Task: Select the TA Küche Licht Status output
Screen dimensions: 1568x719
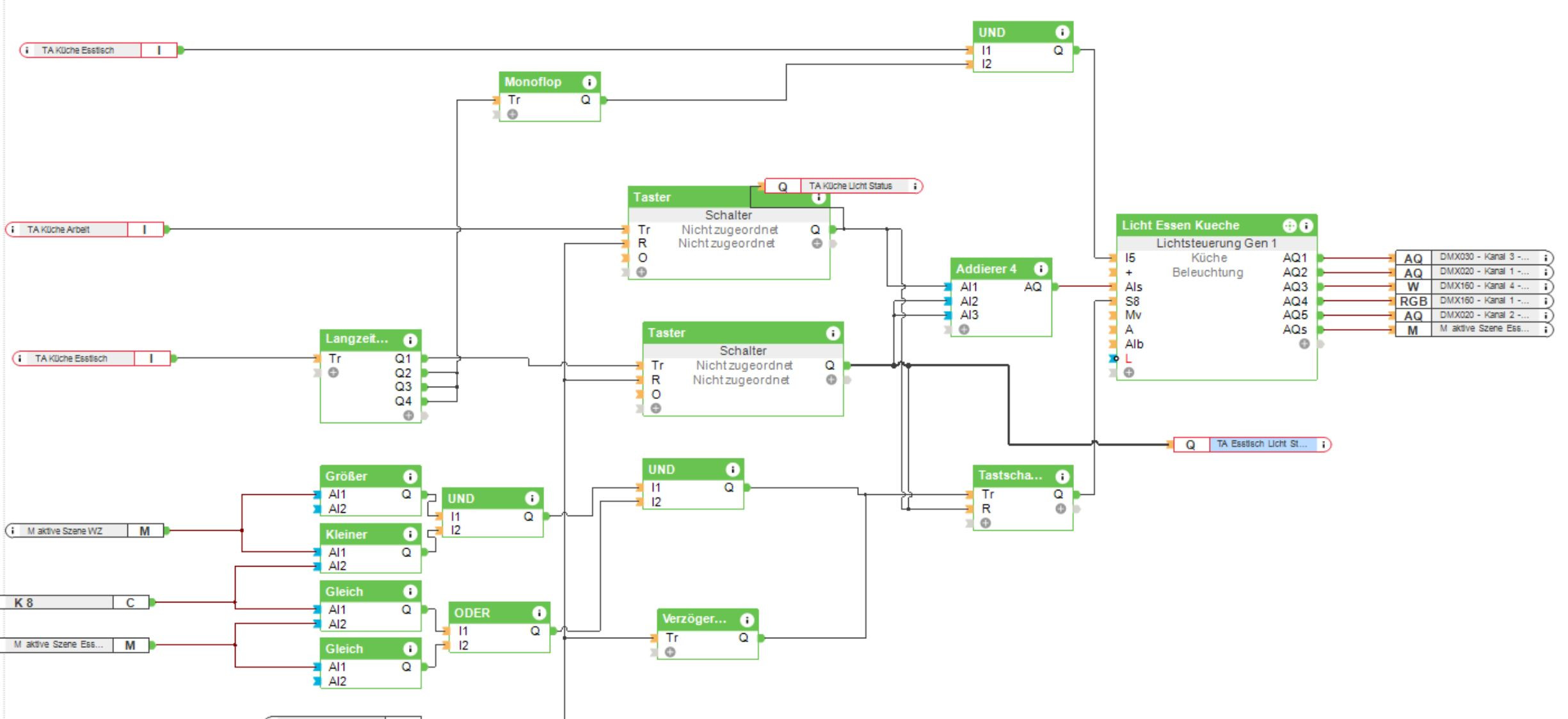Action: click(x=850, y=186)
